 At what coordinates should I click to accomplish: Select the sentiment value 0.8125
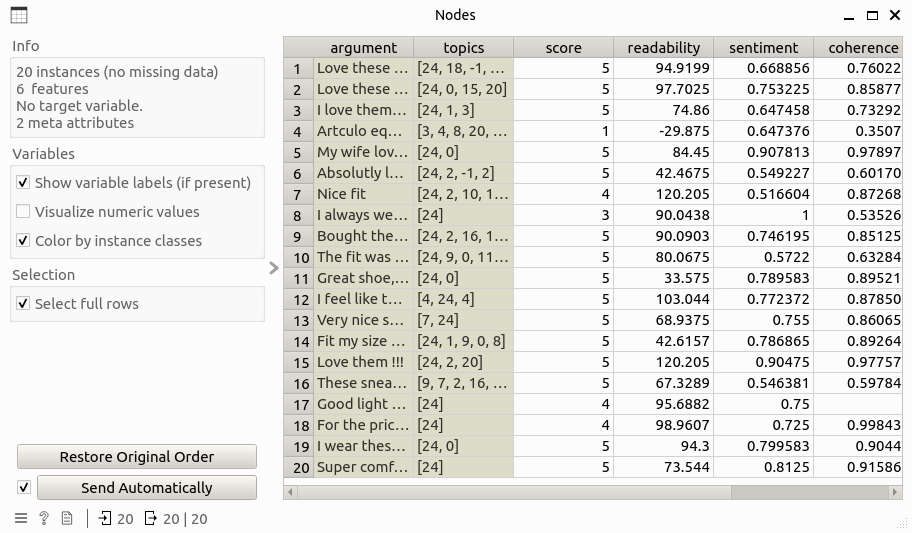click(x=764, y=467)
